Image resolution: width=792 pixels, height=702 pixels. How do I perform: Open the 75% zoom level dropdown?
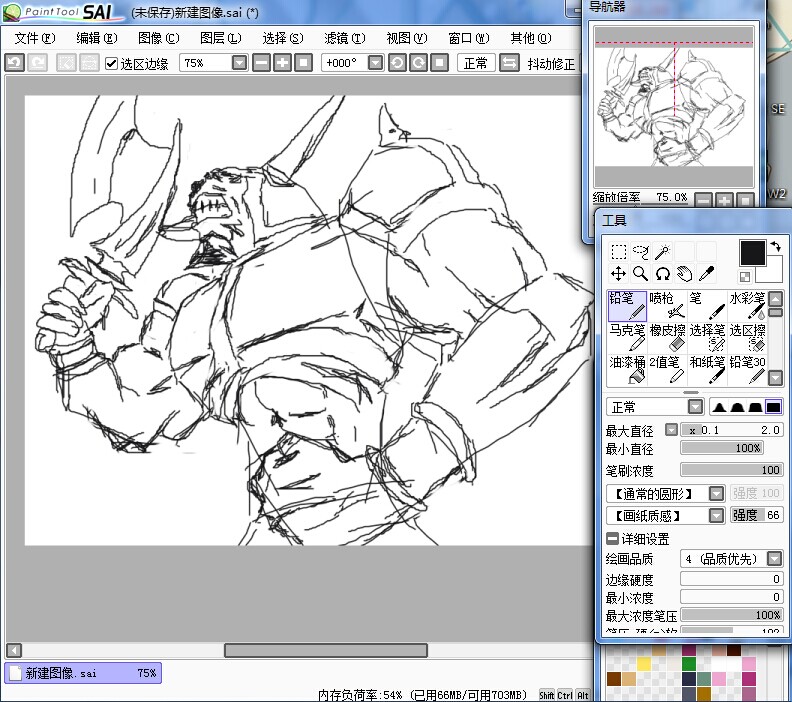pos(239,63)
